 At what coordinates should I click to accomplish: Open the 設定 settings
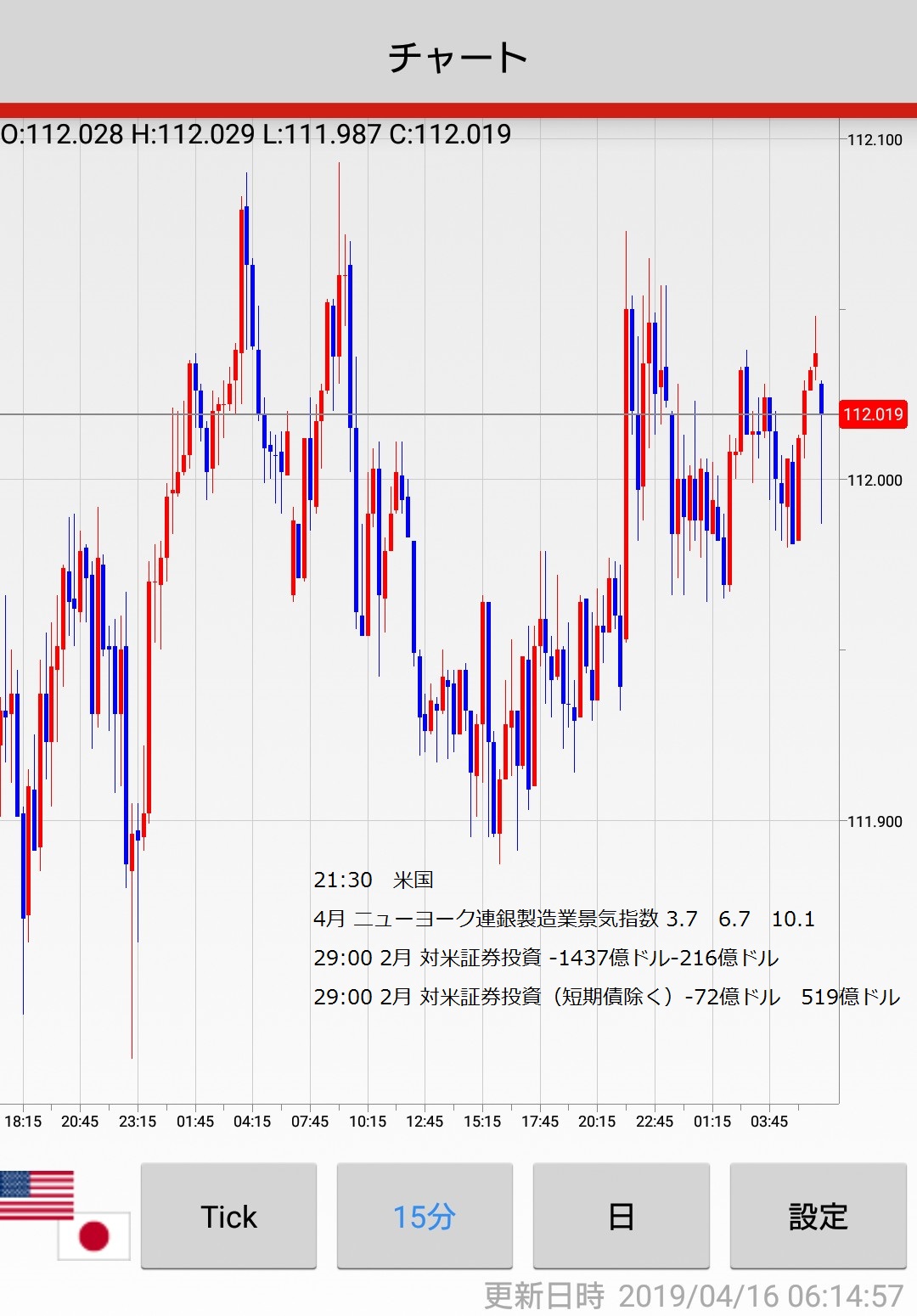pos(818,1216)
